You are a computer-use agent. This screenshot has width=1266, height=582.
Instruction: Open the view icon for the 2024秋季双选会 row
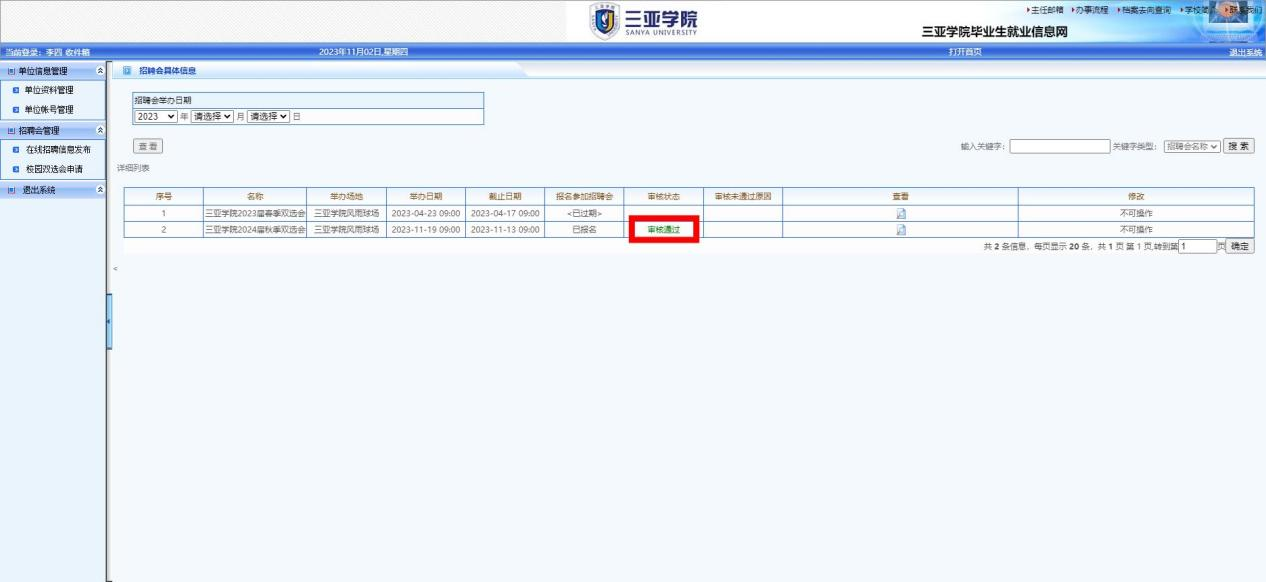point(900,229)
